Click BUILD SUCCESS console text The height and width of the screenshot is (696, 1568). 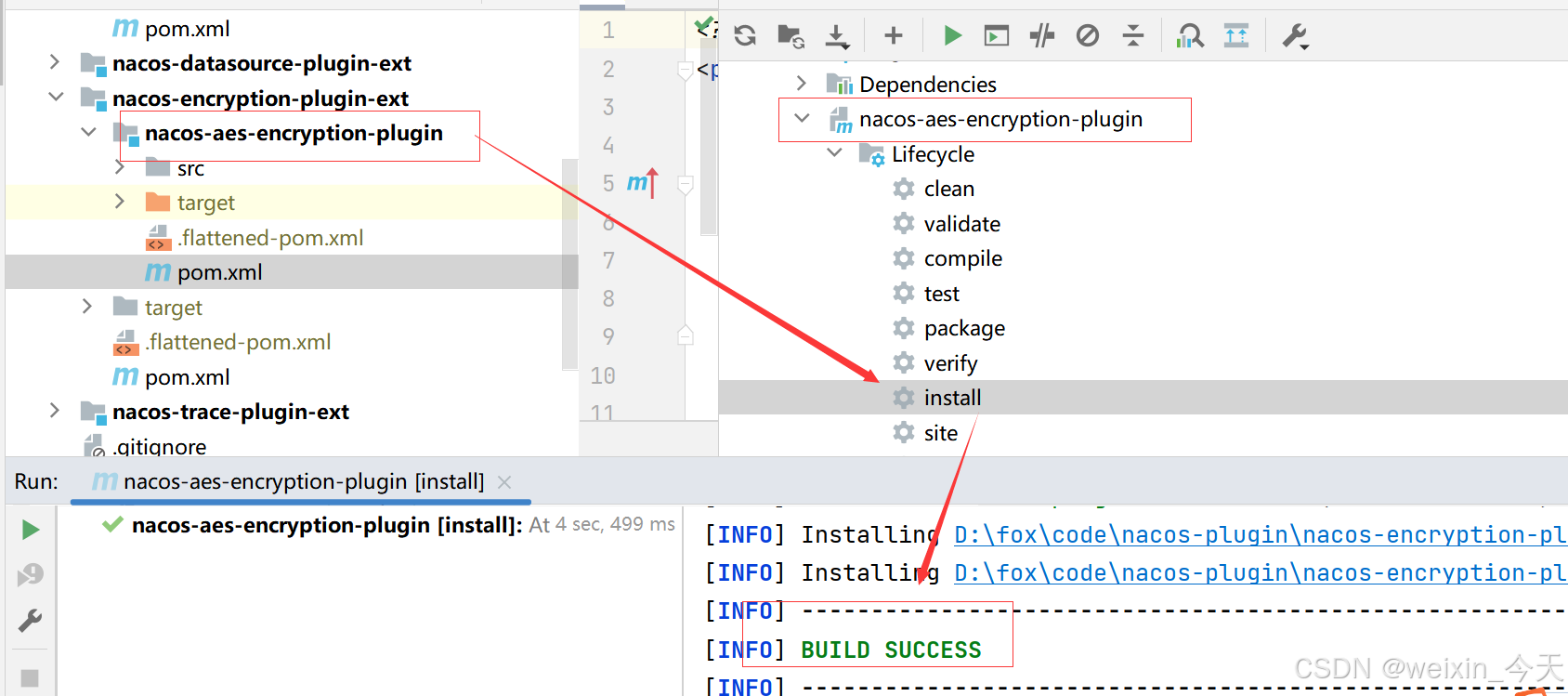[x=891, y=650]
